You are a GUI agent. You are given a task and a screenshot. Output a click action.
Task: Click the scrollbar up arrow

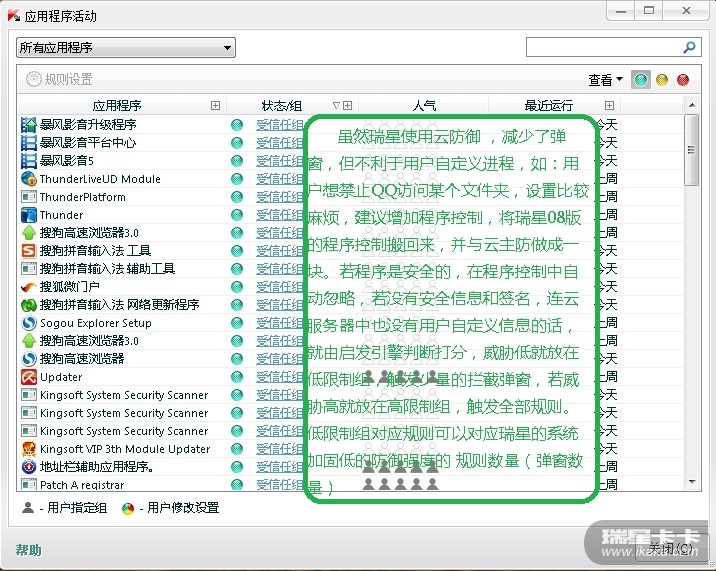(692, 106)
